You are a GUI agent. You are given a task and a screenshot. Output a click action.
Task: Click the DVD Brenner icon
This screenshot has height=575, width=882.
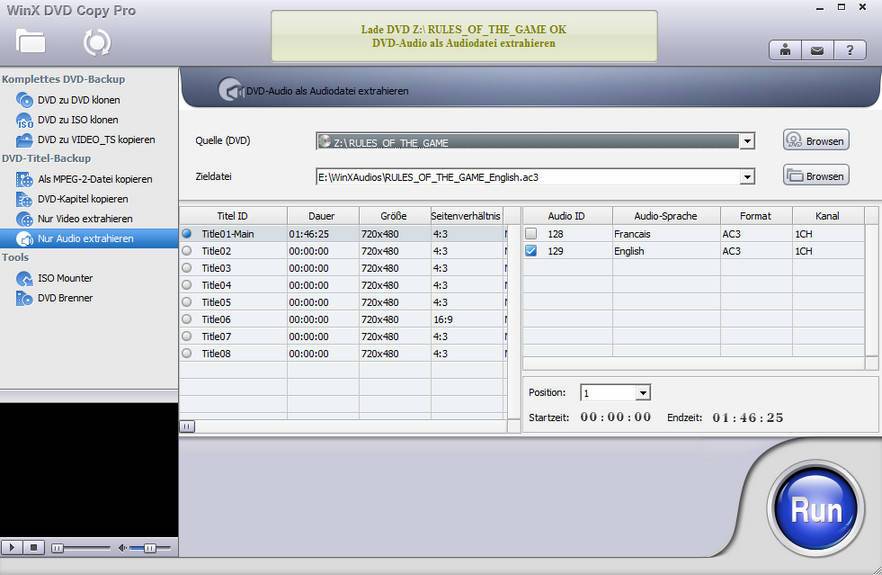coord(25,298)
